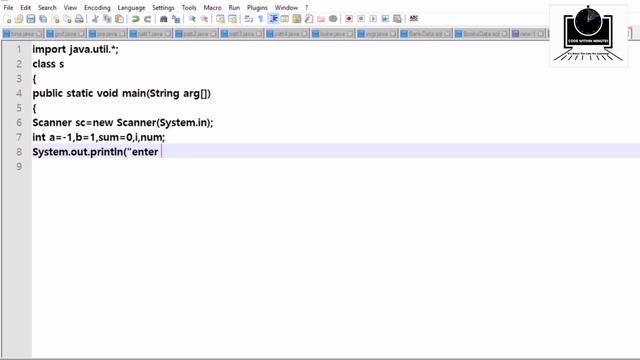Click the "int a=-1,b=1,sum=0,i,num;" line

tap(99, 137)
